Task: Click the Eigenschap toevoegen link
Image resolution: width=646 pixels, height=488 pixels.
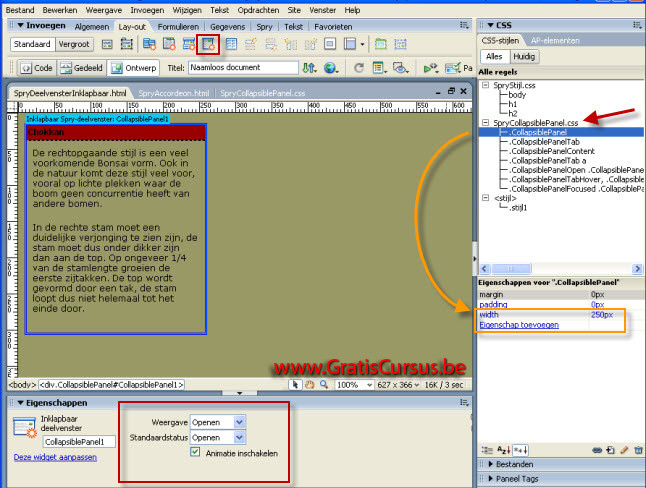Action: (519, 325)
